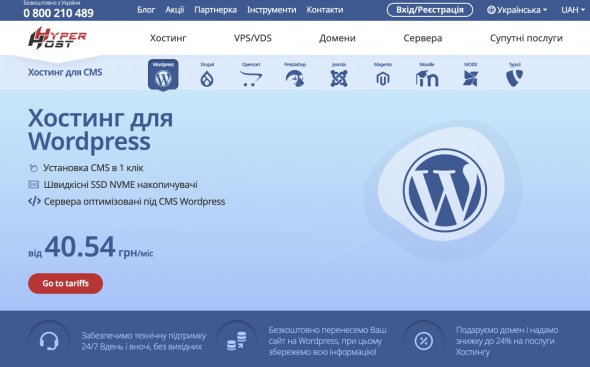
Task: Click the 24/7 technical support description text
Action: tap(144, 341)
